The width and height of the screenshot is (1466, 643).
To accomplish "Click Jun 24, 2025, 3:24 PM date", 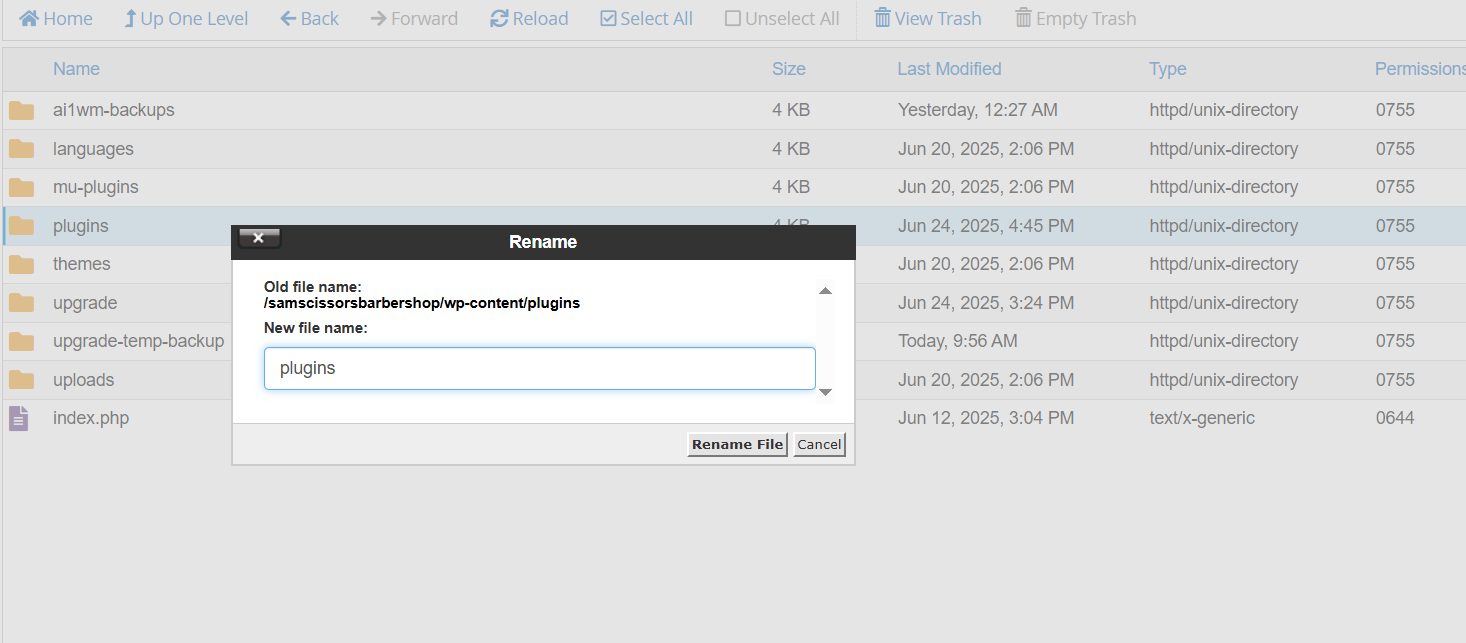I will (986, 303).
